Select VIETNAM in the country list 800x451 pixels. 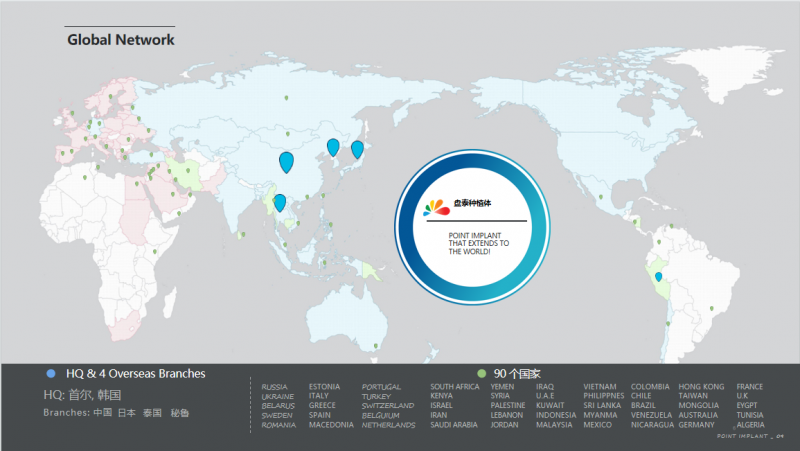point(600,387)
